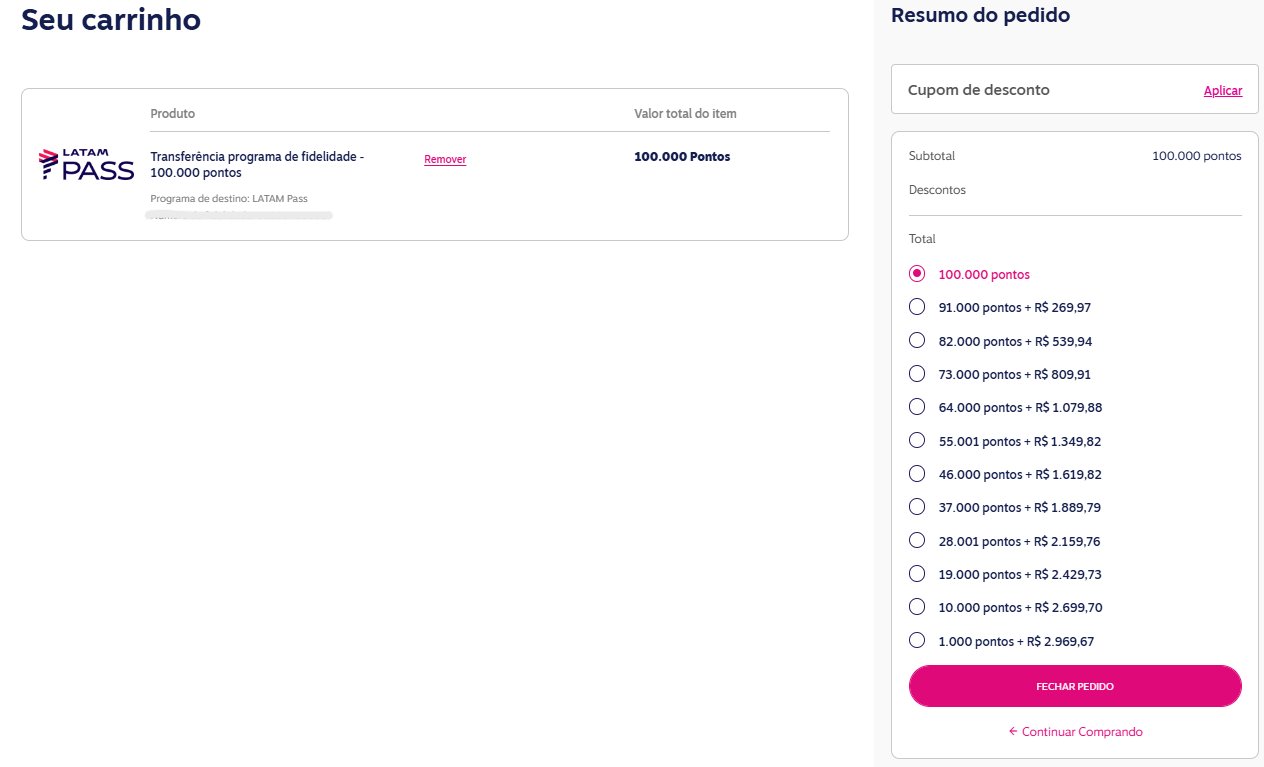Select 91.000 pontos + R$ 269,97 option
The image size is (1264, 767).
coord(917,307)
